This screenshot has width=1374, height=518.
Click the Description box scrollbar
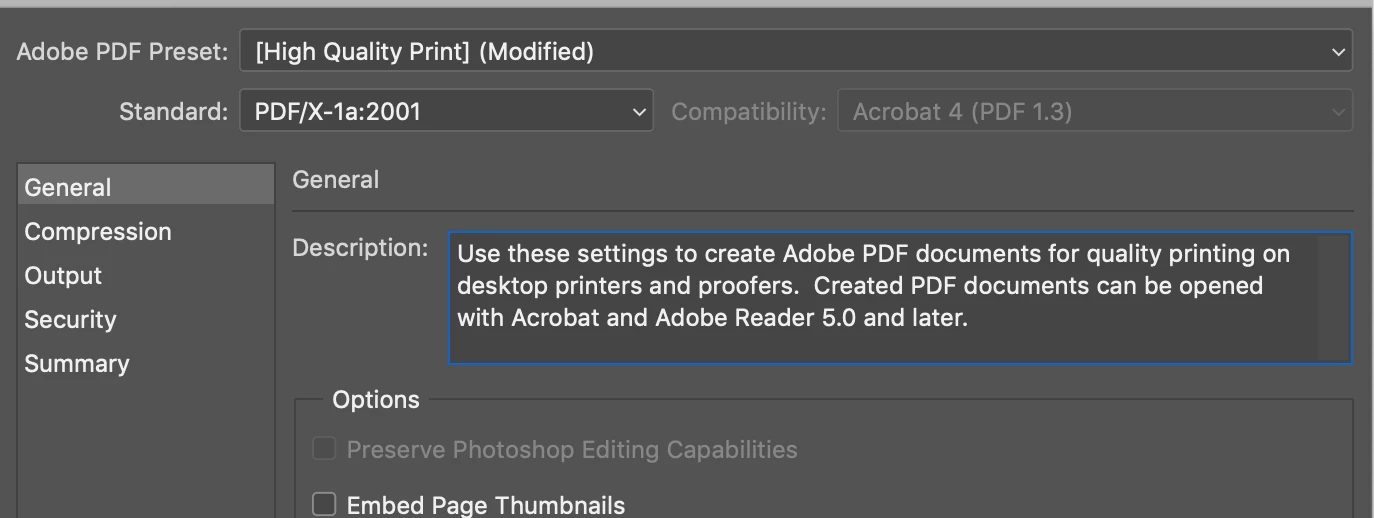pos(1335,298)
